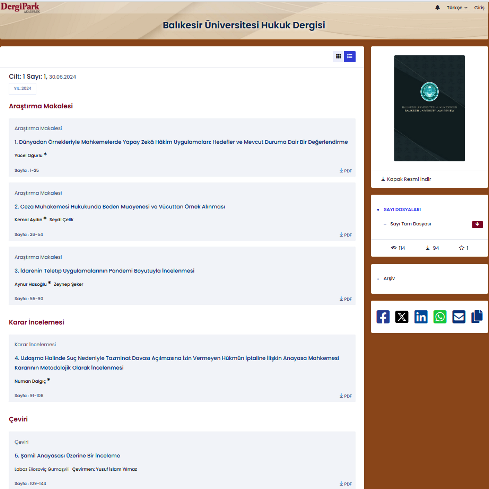Download PDF of first article
The height and width of the screenshot is (489, 489).
(x=346, y=171)
